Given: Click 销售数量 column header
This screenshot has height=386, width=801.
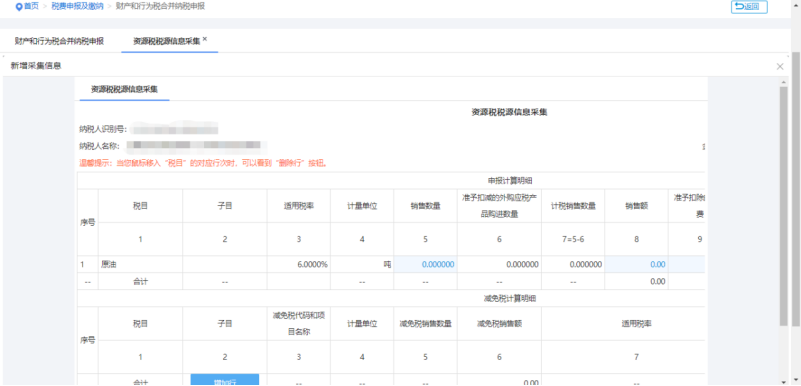Looking at the screenshot, I should pos(426,206).
